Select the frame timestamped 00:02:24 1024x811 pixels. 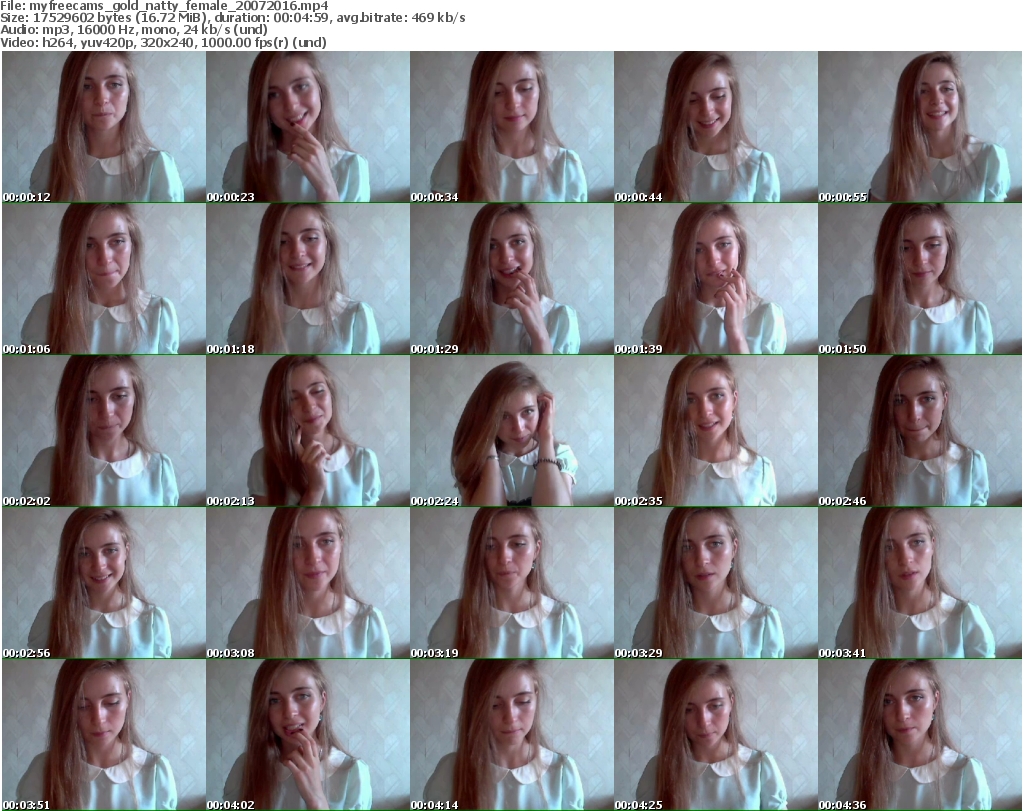(512, 431)
